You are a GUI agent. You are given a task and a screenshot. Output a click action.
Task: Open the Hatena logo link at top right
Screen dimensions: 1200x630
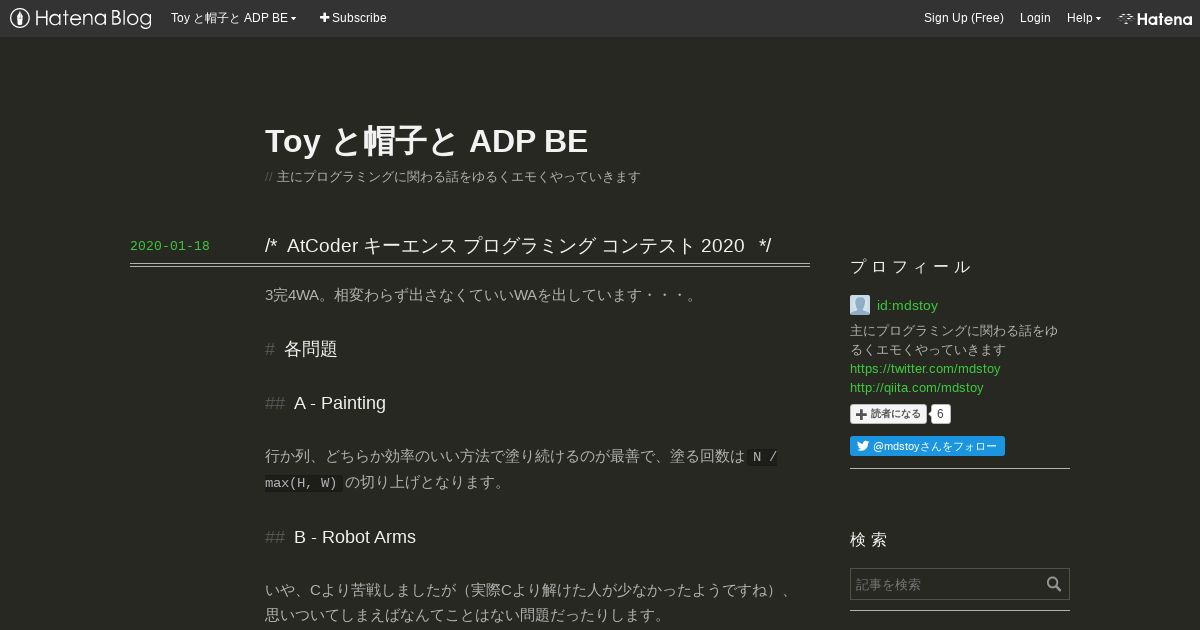1155,18
